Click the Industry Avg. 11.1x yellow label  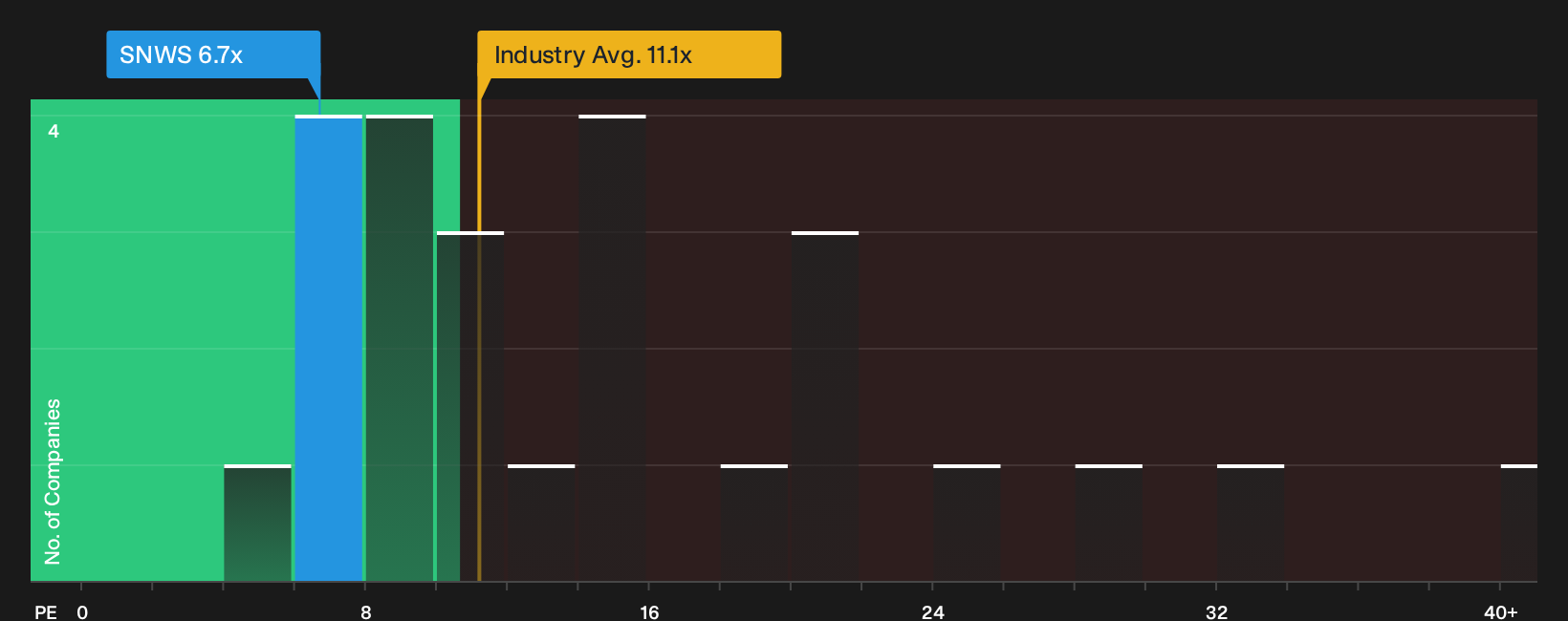click(x=629, y=54)
